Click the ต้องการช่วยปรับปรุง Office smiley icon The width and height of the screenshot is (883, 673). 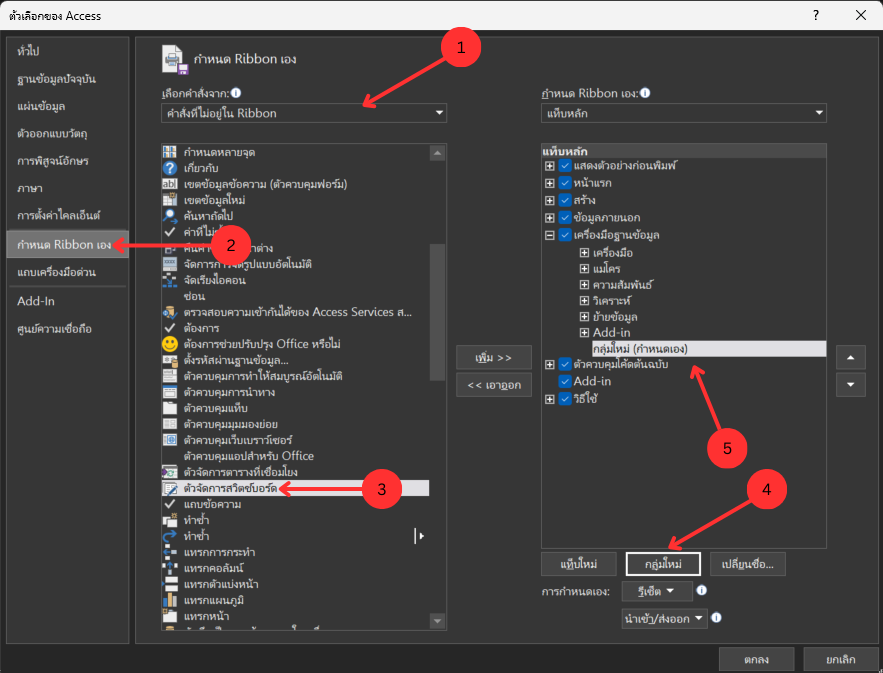[x=170, y=344]
